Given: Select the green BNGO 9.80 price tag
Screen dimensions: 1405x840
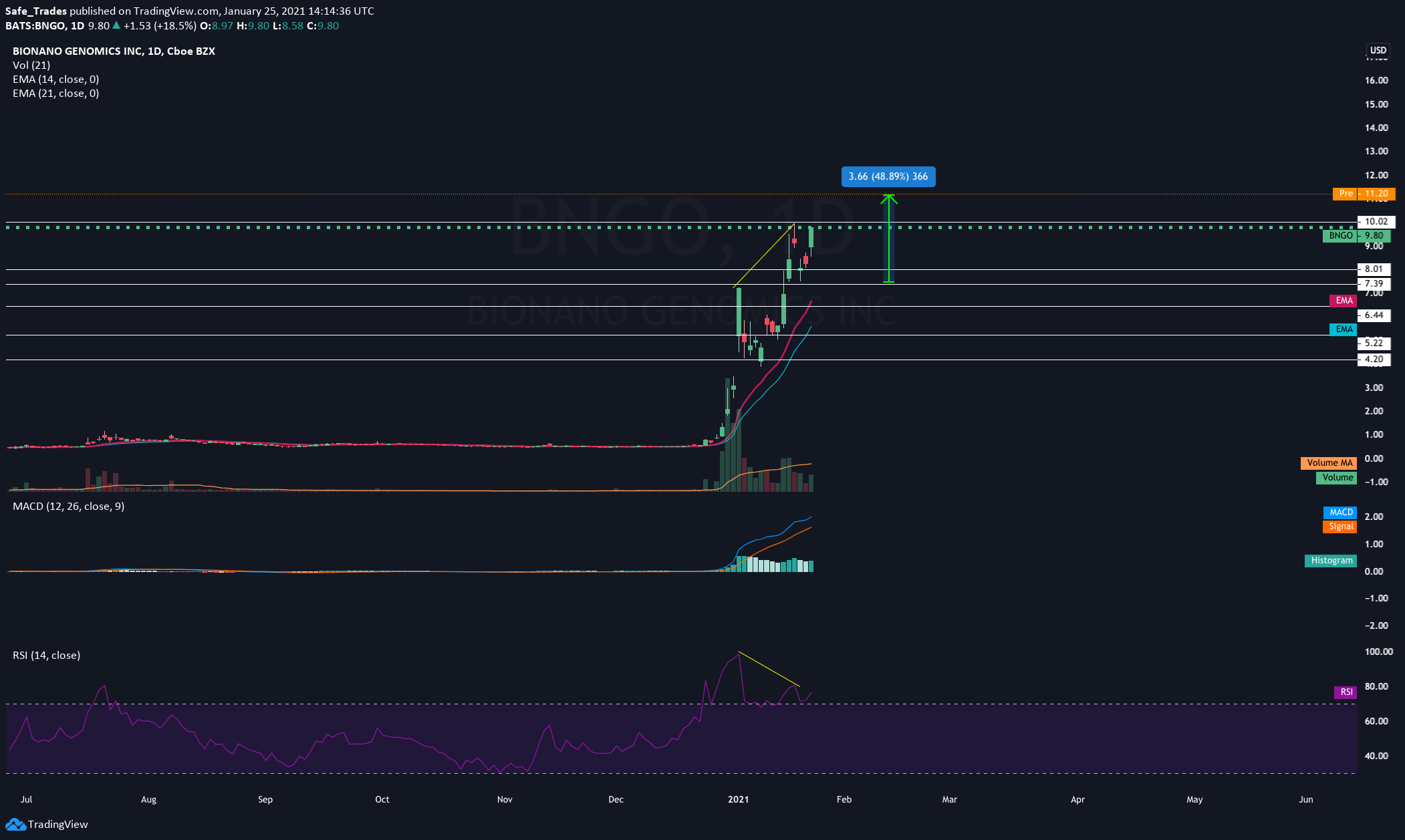Looking at the screenshot, I should pyautogui.click(x=1356, y=235).
